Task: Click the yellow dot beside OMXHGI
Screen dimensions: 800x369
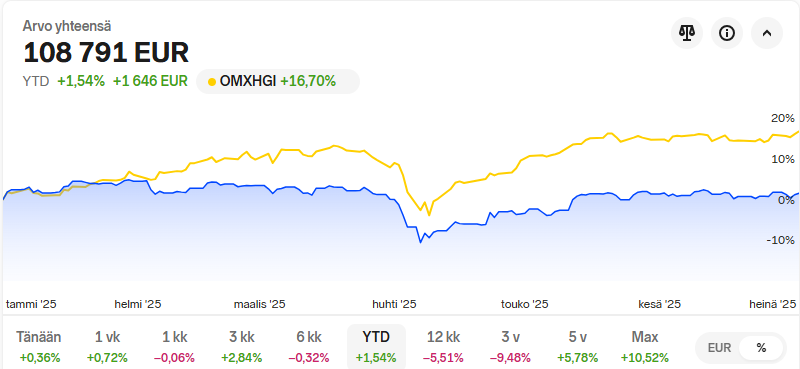Action: [x=212, y=82]
